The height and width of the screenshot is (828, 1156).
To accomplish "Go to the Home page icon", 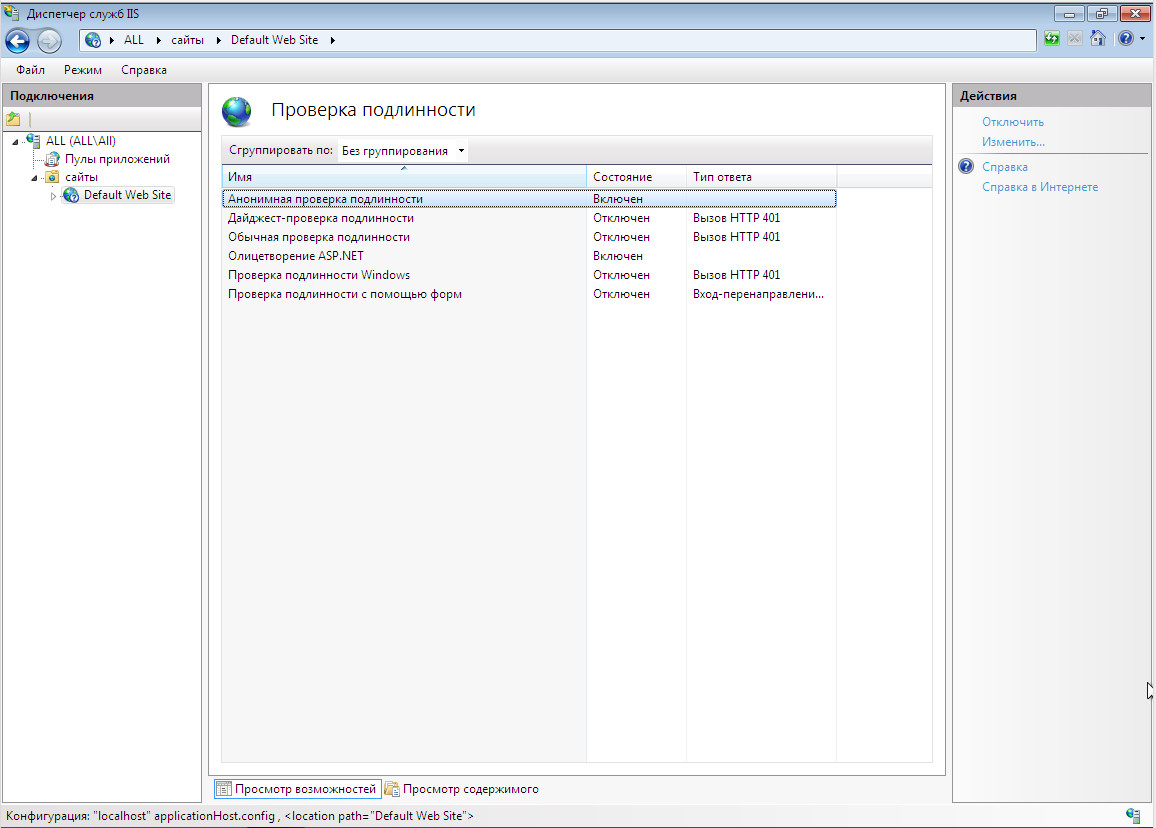I will (x=1098, y=38).
